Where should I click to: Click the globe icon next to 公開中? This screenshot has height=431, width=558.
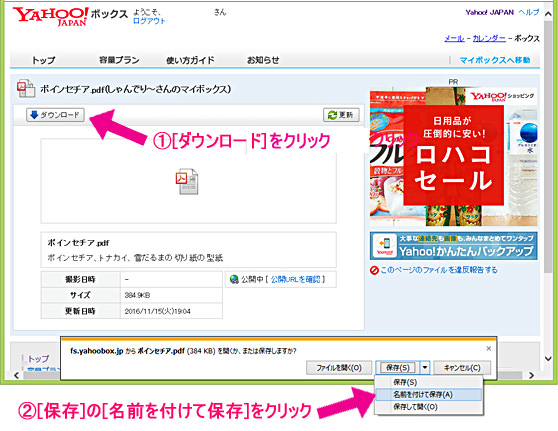click(x=234, y=279)
